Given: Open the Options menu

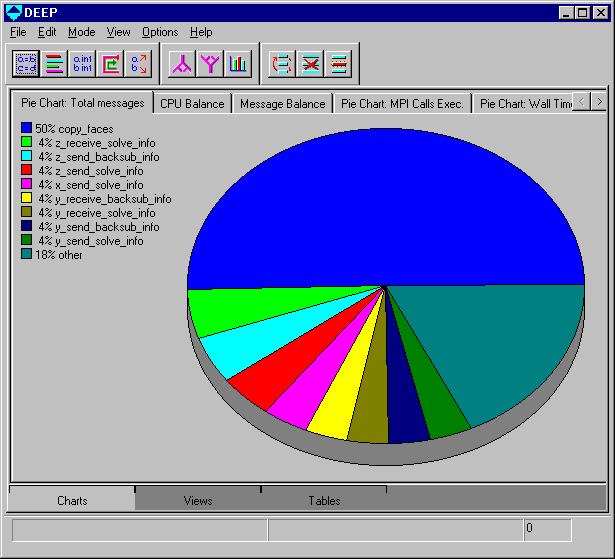Looking at the screenshot, I should click(160, 32).
